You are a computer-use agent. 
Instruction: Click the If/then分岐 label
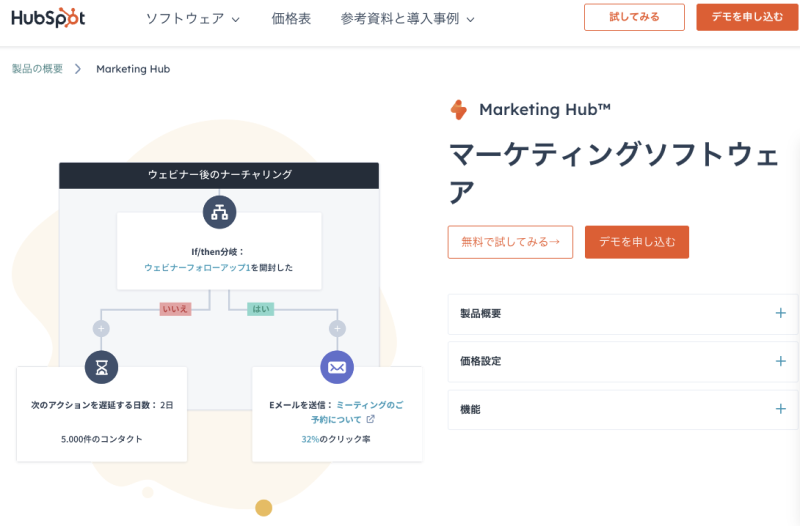click(218, 252)
